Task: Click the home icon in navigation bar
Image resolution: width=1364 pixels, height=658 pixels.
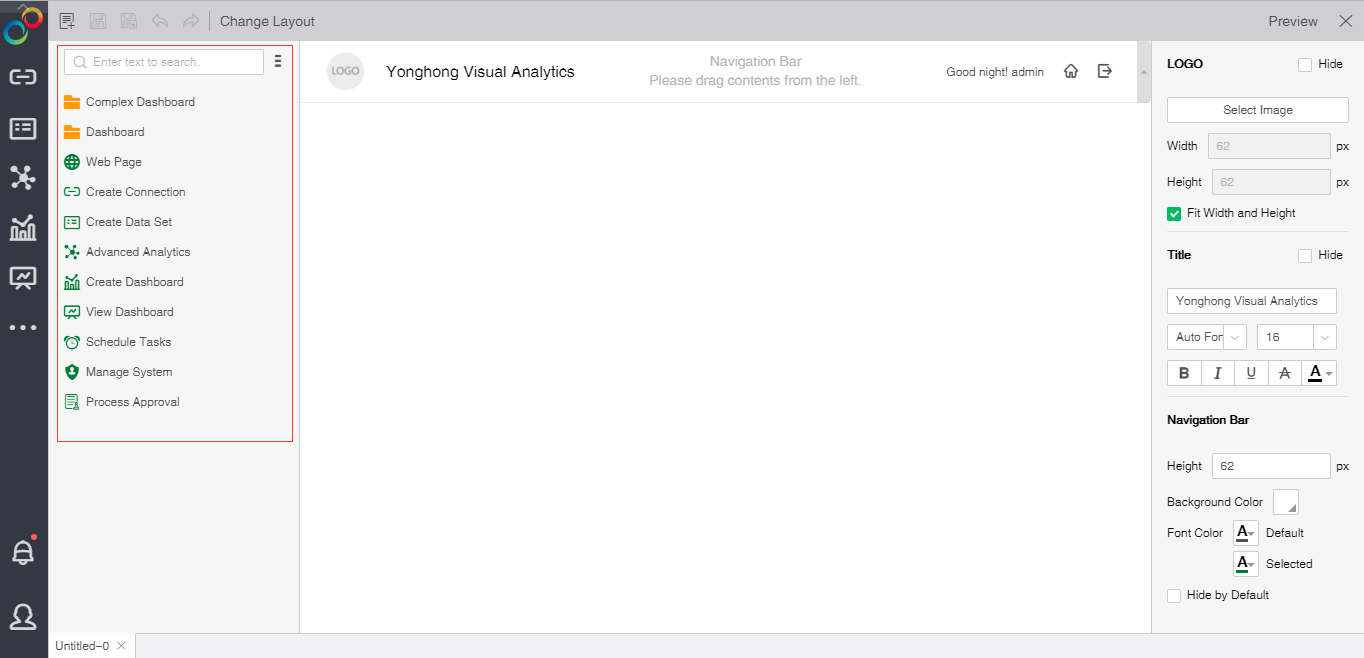Action: (1071, 71)
